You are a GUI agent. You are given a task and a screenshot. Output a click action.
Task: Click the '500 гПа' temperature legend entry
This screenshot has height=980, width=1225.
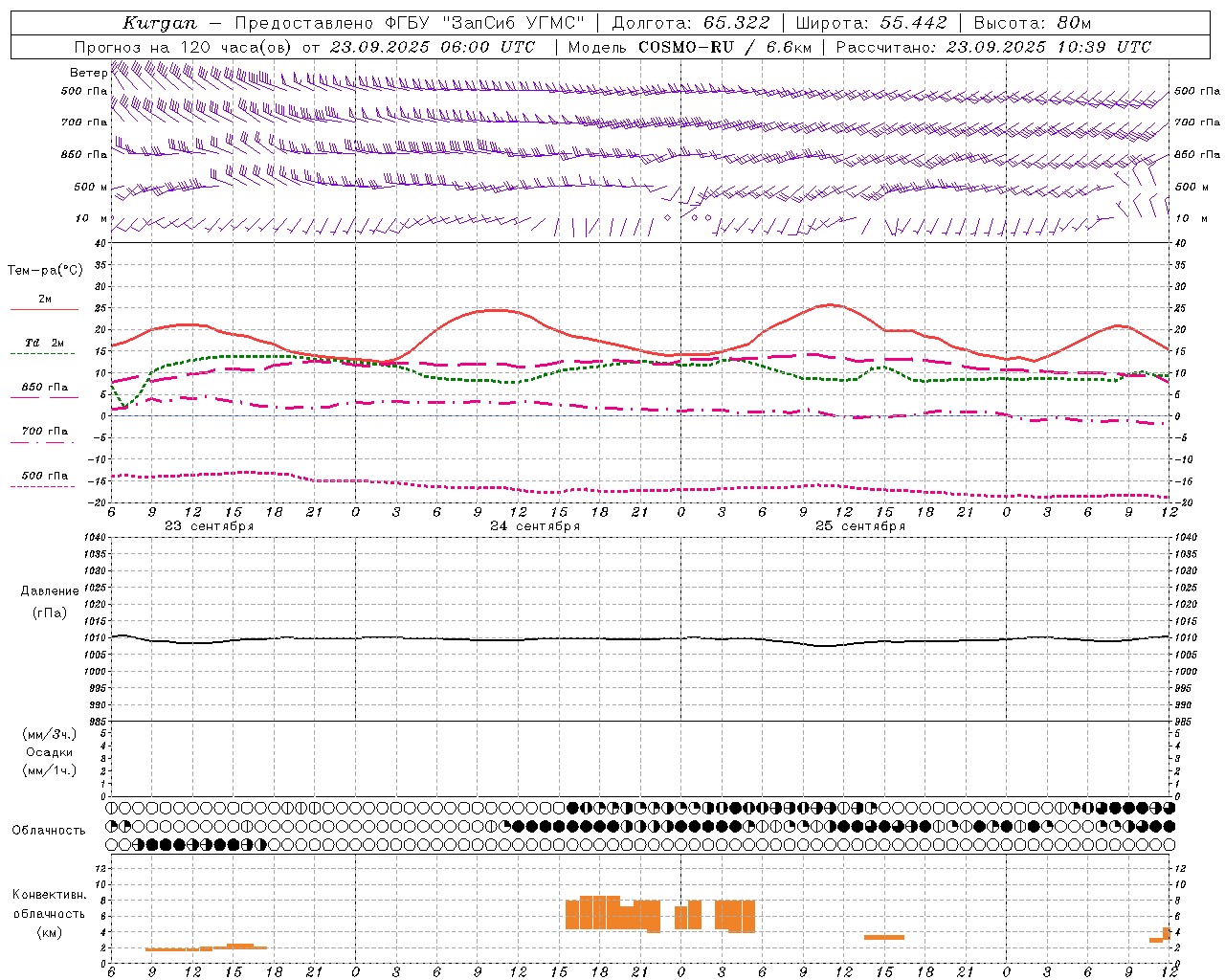click(45, 476)
